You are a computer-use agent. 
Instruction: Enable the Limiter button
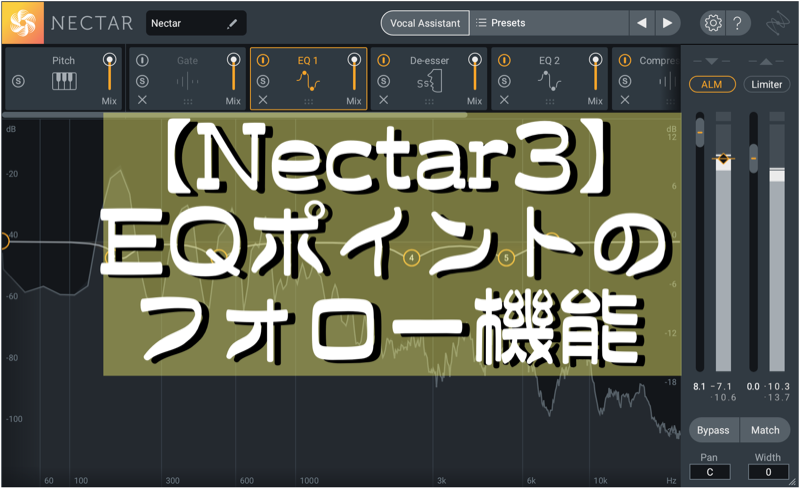(766, 84)
